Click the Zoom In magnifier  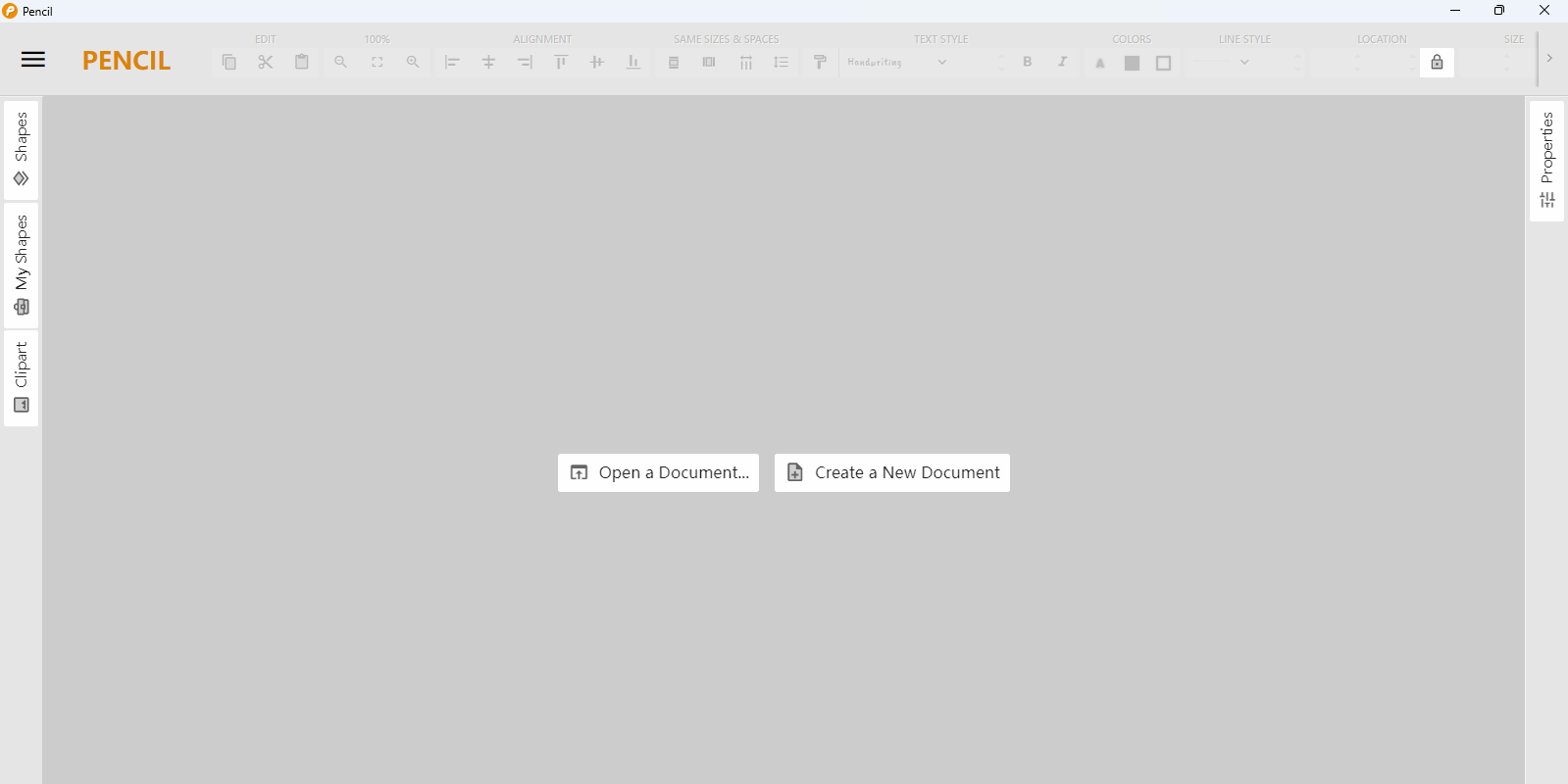(x=413, y=62)
